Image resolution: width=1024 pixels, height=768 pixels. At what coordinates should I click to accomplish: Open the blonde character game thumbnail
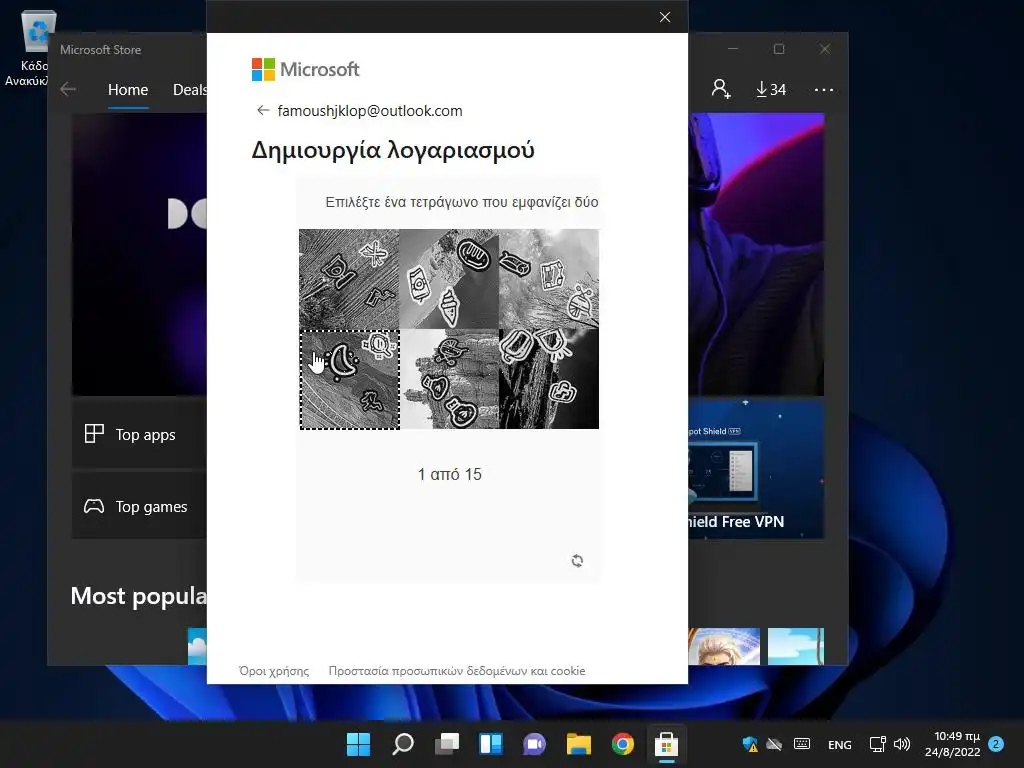pos(724,646)
